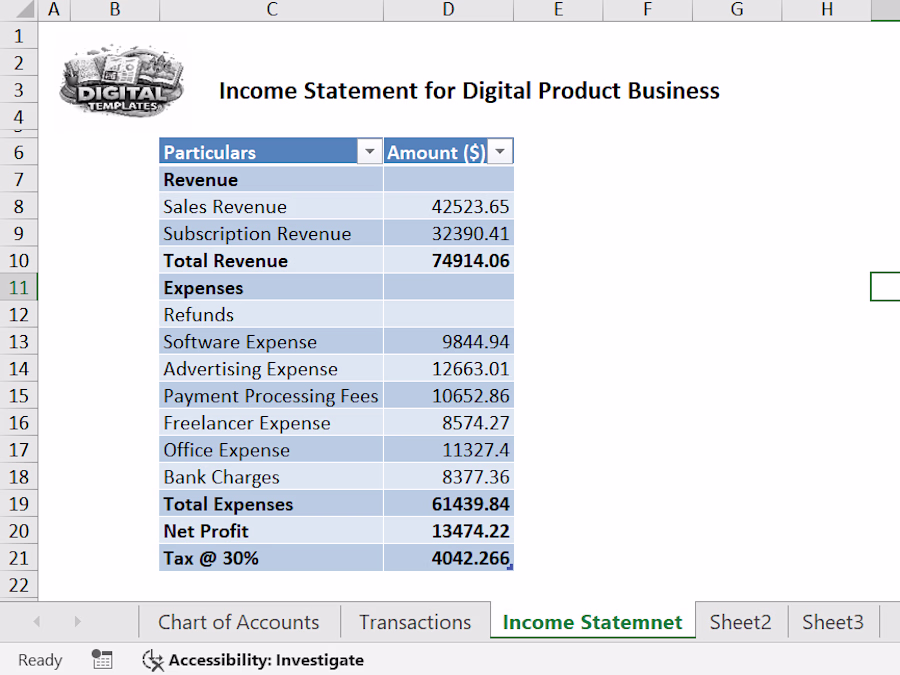
Task: Switch to Chart of Accounts sheet
Action: point(239,622)
